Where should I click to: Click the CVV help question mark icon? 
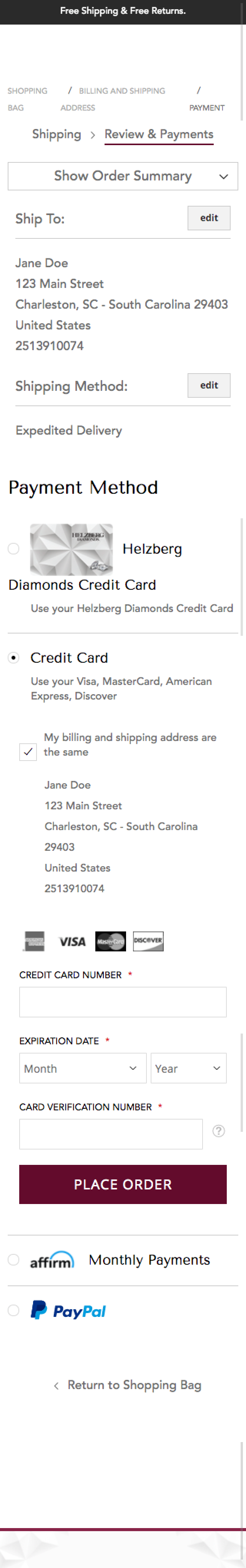click(x=218, y=1130)
